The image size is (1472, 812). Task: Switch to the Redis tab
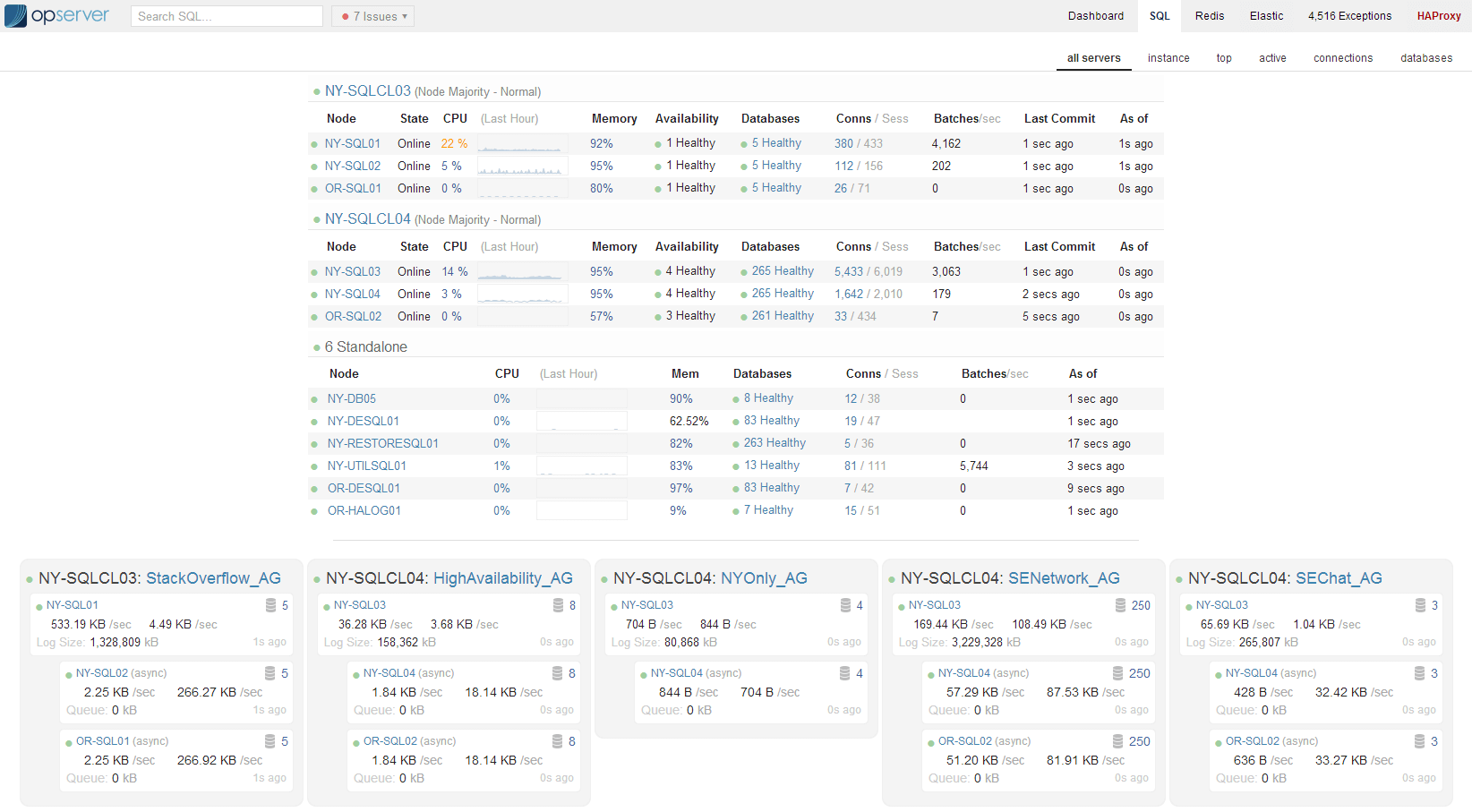click(1209, 16)
